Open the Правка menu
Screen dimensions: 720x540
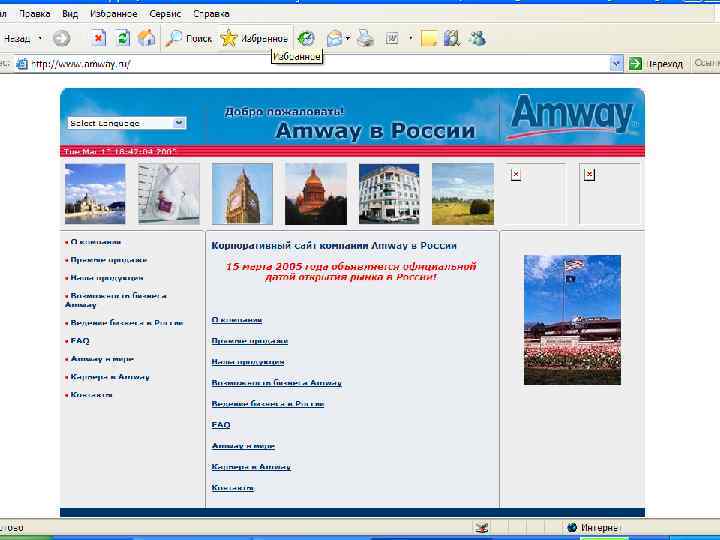(x=35, y=14)
